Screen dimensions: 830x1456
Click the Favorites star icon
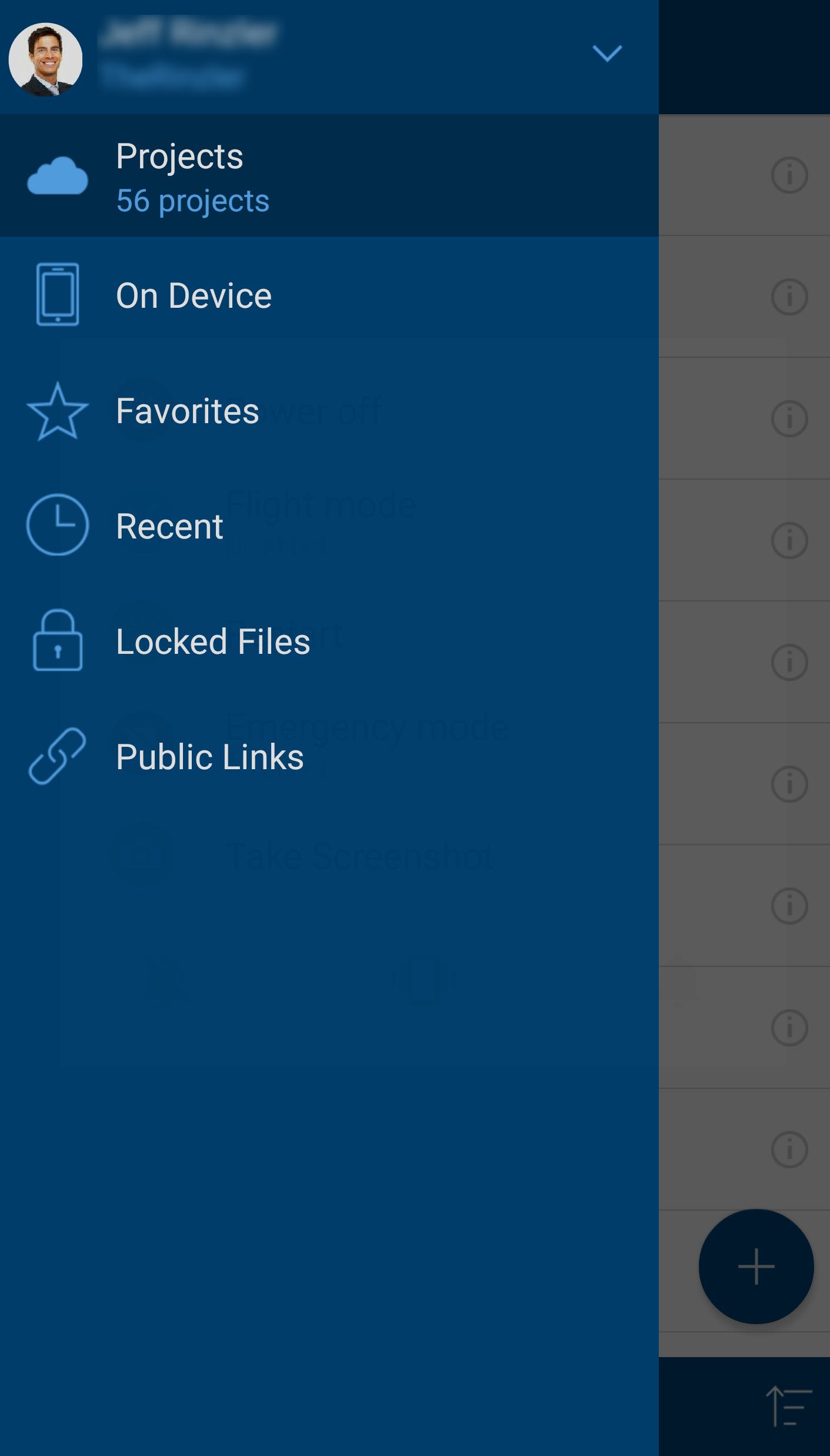coord(58,411)
